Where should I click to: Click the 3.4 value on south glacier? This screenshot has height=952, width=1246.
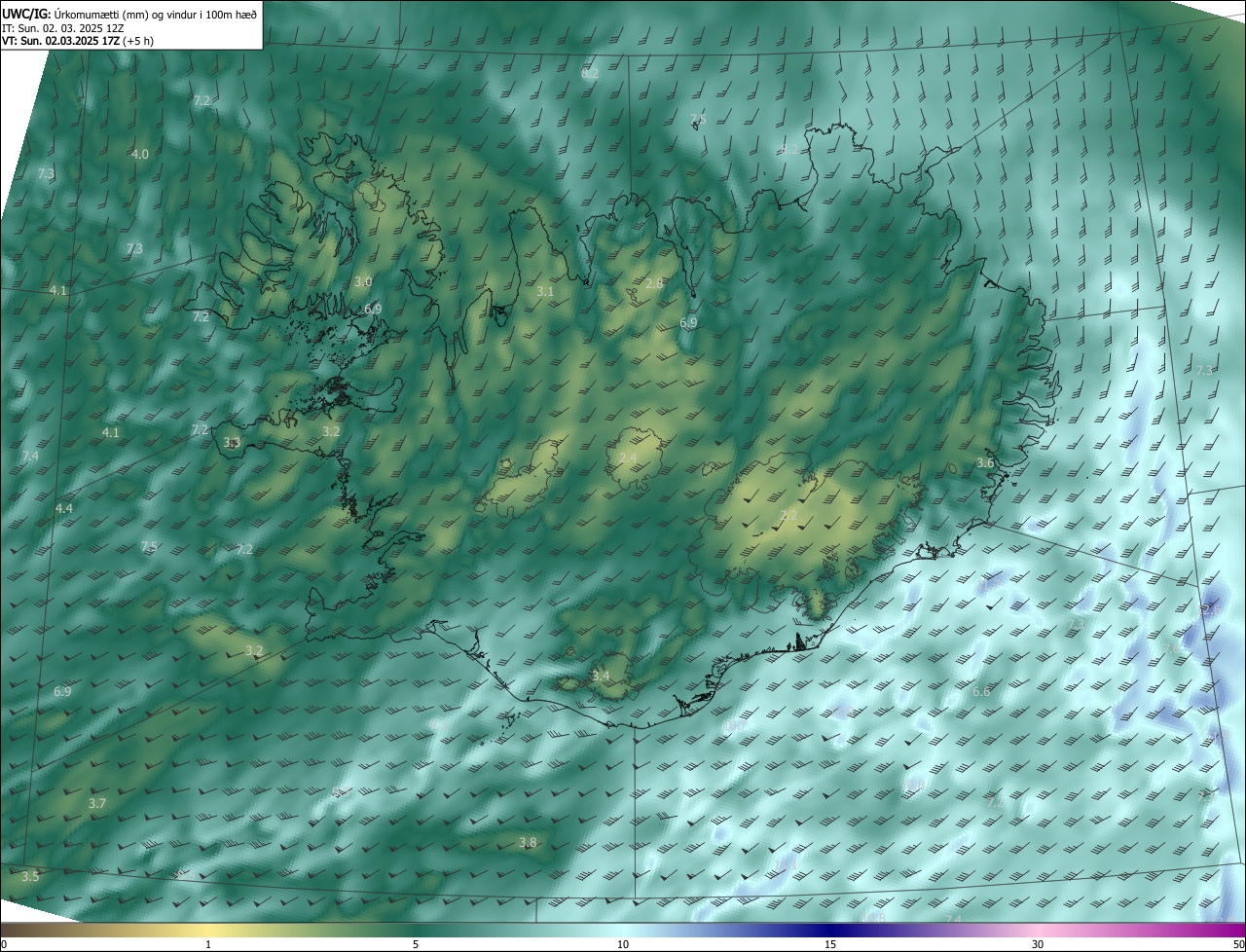[601, 676]
